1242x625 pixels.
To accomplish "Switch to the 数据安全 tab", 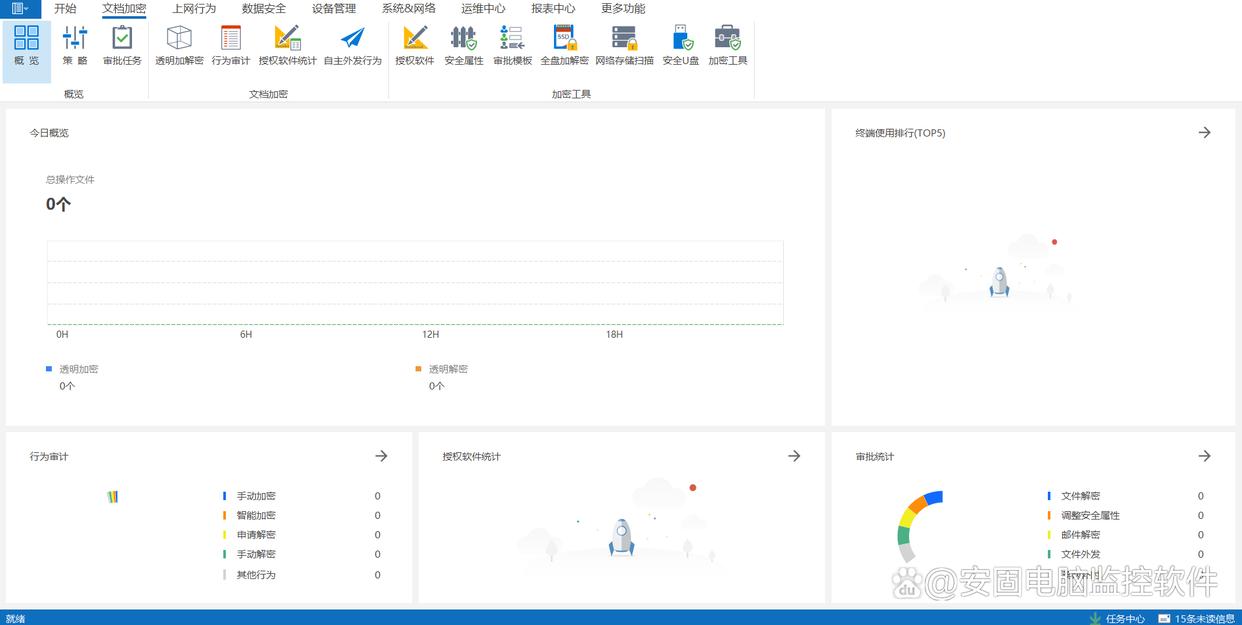I will point(264,8).
